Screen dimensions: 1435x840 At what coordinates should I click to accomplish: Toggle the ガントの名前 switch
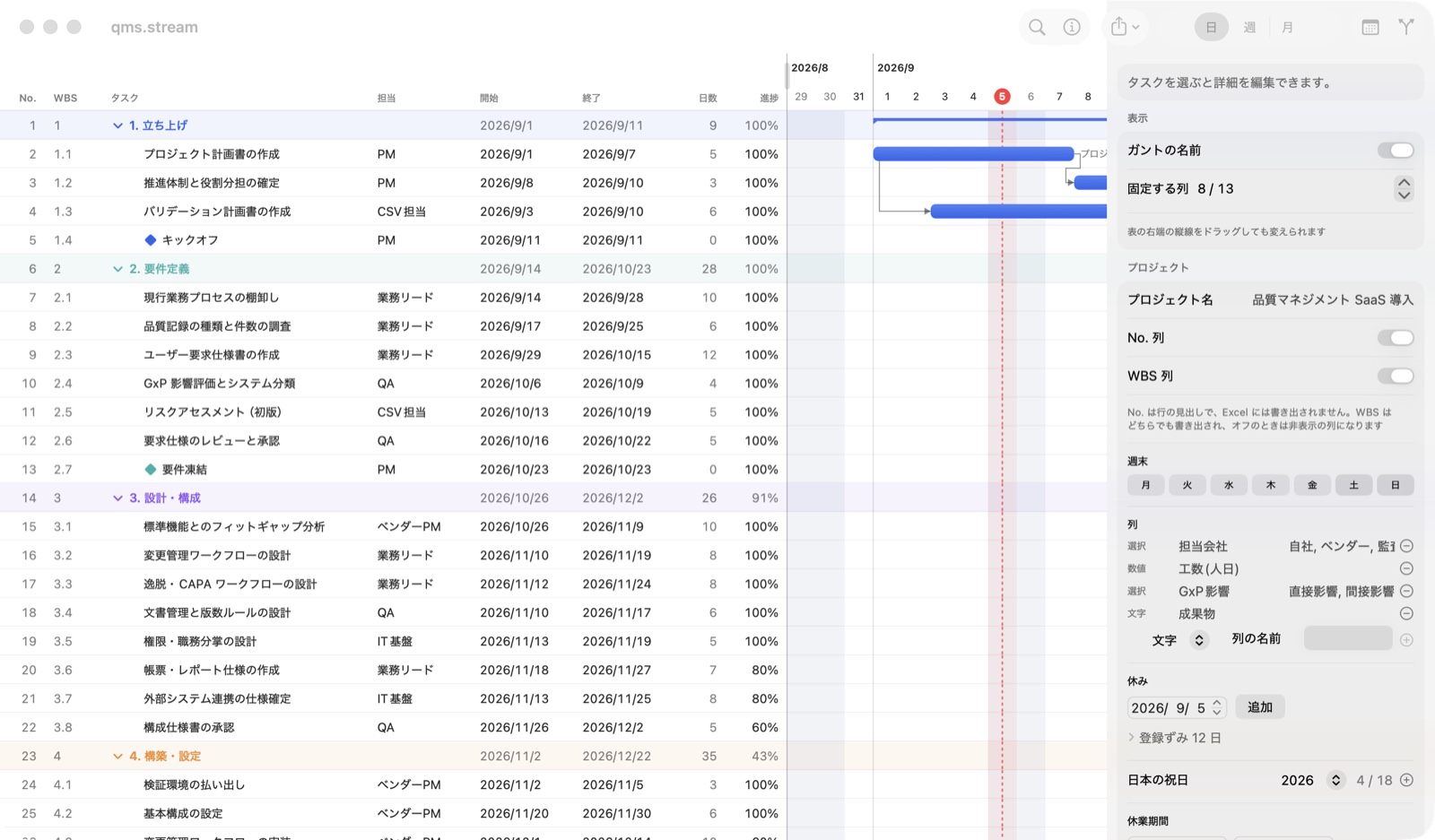tap(1396, 151)
